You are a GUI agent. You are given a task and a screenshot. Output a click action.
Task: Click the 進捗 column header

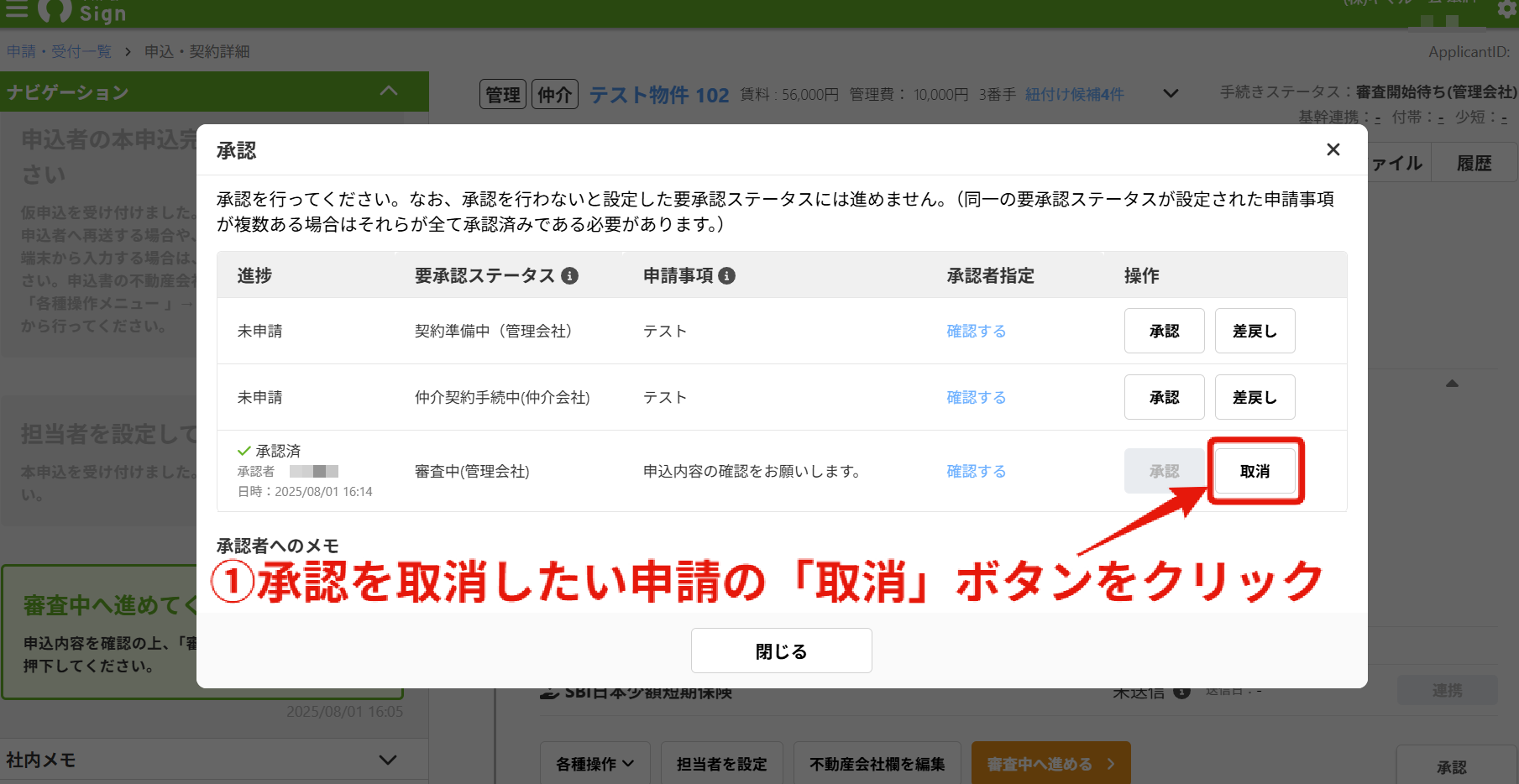tap(254, 275)
